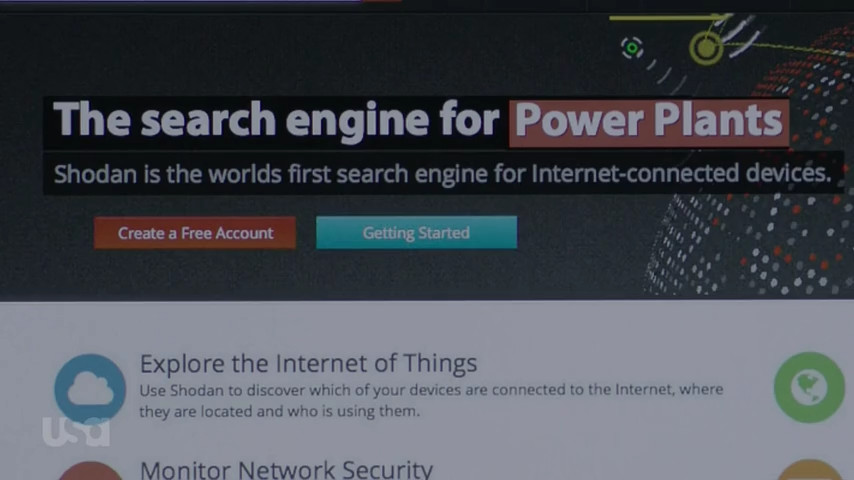
Task: Click the highlighted Power Plants text
Action: pos(649,122)
